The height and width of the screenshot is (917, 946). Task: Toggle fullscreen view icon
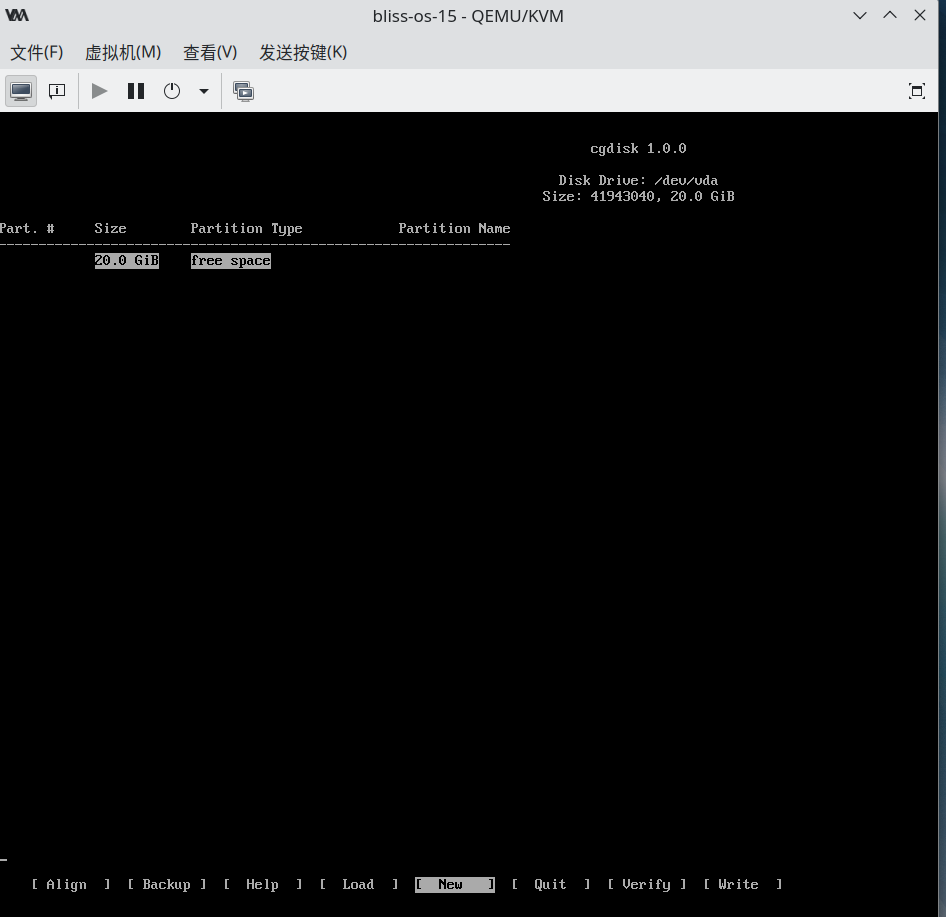point(916,91)
